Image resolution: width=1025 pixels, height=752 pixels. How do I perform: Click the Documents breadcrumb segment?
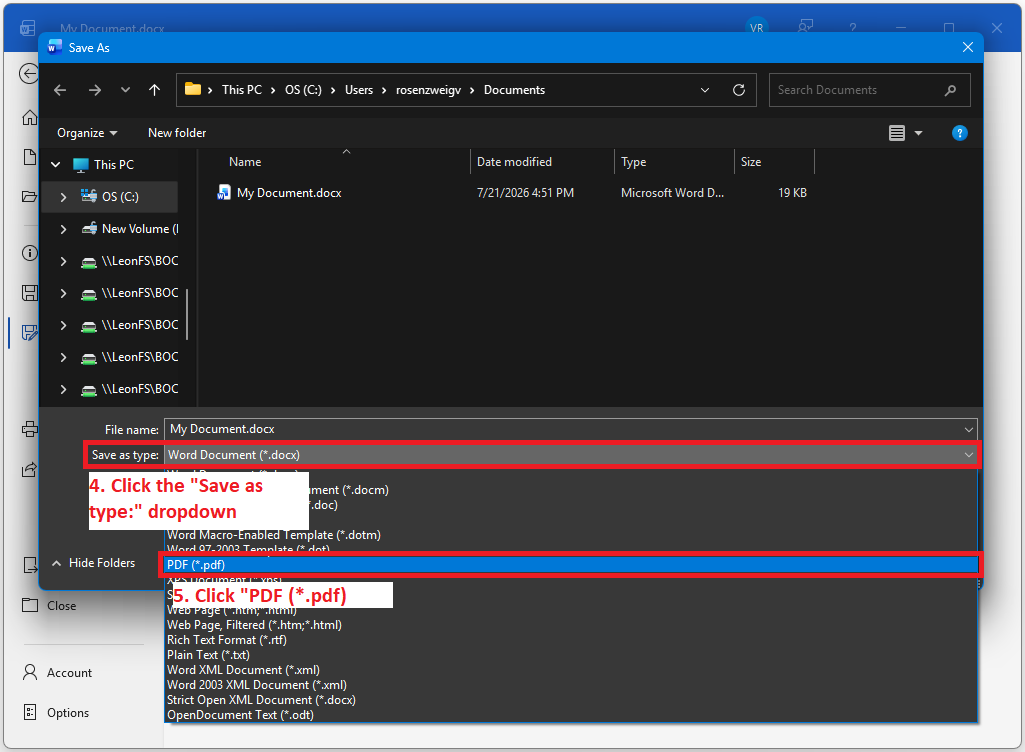(514, 90)
